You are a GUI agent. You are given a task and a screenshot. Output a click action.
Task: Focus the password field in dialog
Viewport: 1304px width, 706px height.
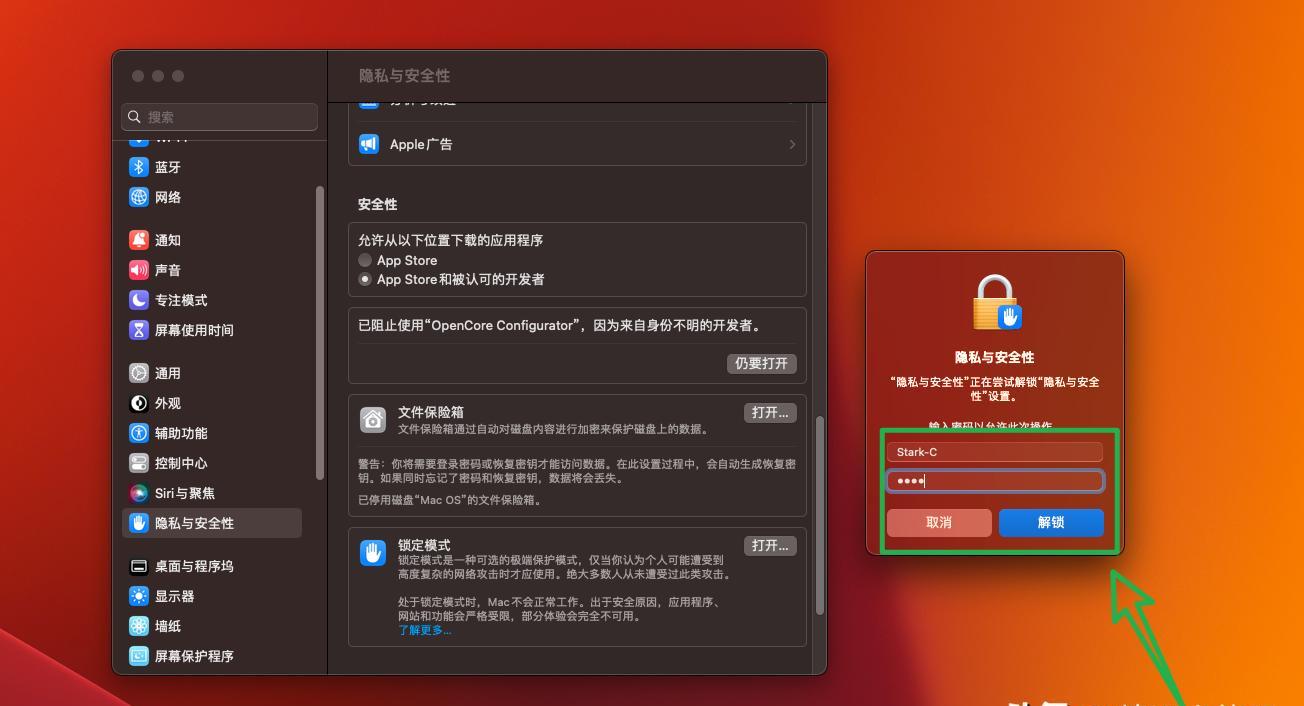(x=995, y=481)
